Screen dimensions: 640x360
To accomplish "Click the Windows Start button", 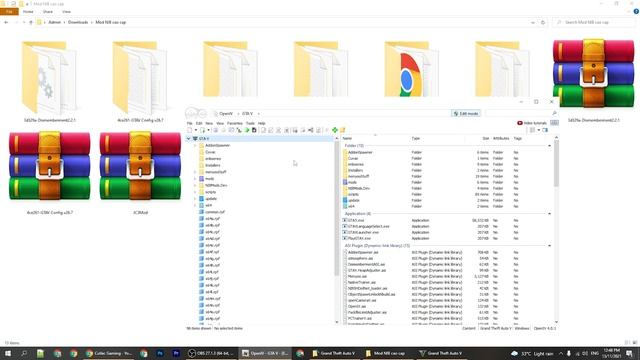I will click(x=8, y=353).
